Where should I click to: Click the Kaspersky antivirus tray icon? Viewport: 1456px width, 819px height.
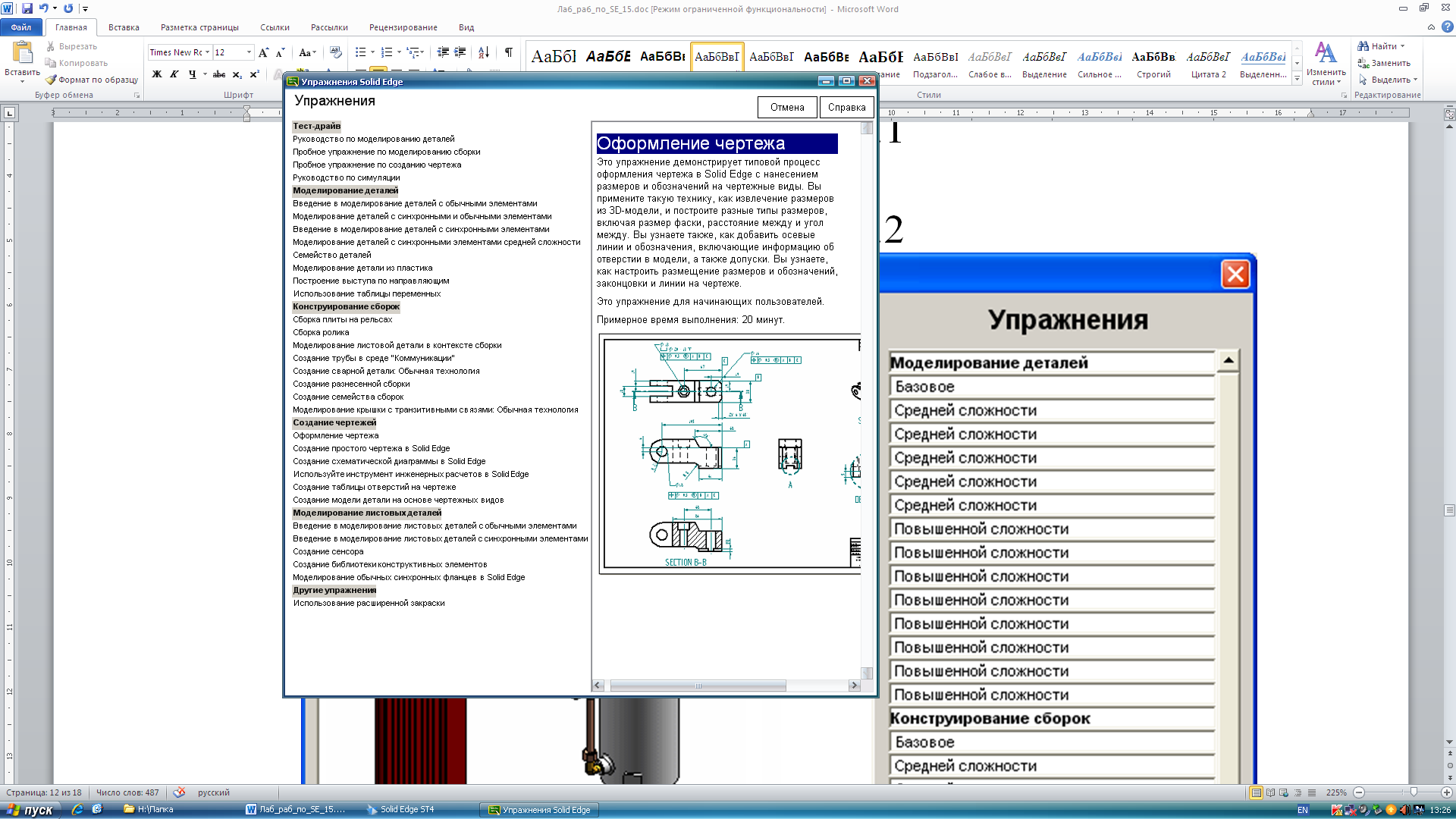click(1337, 810)
